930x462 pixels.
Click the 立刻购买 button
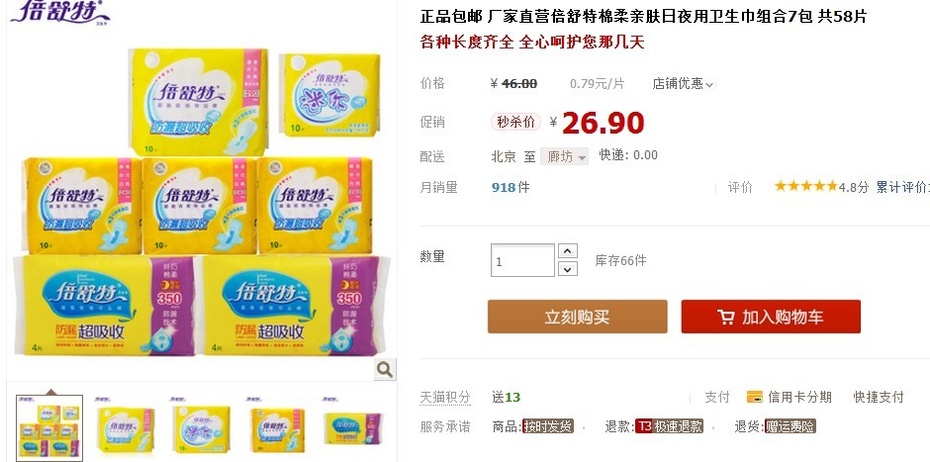(577, 317)
